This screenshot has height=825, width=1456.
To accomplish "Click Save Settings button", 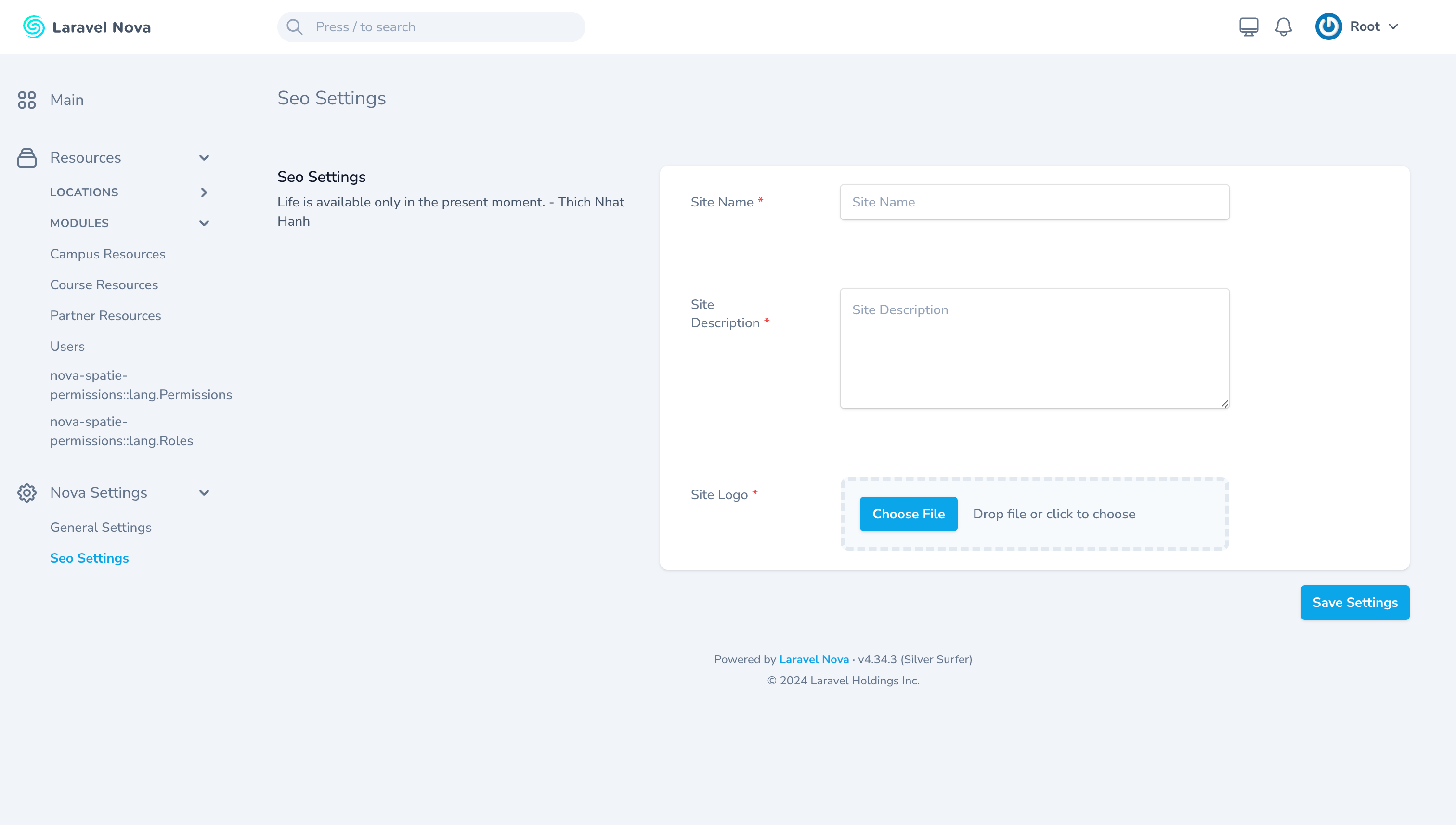I will pyautogui.click(x=1354, y=602).
